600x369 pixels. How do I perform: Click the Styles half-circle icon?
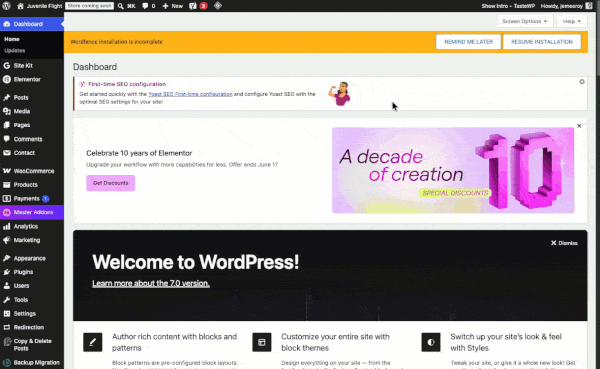[431, 342]
